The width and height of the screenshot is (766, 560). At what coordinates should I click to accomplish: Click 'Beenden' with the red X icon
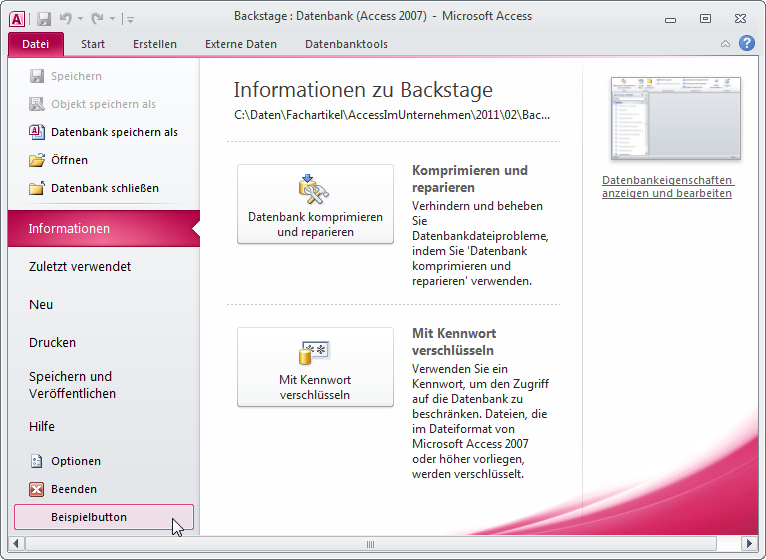(x=73, y=489)
